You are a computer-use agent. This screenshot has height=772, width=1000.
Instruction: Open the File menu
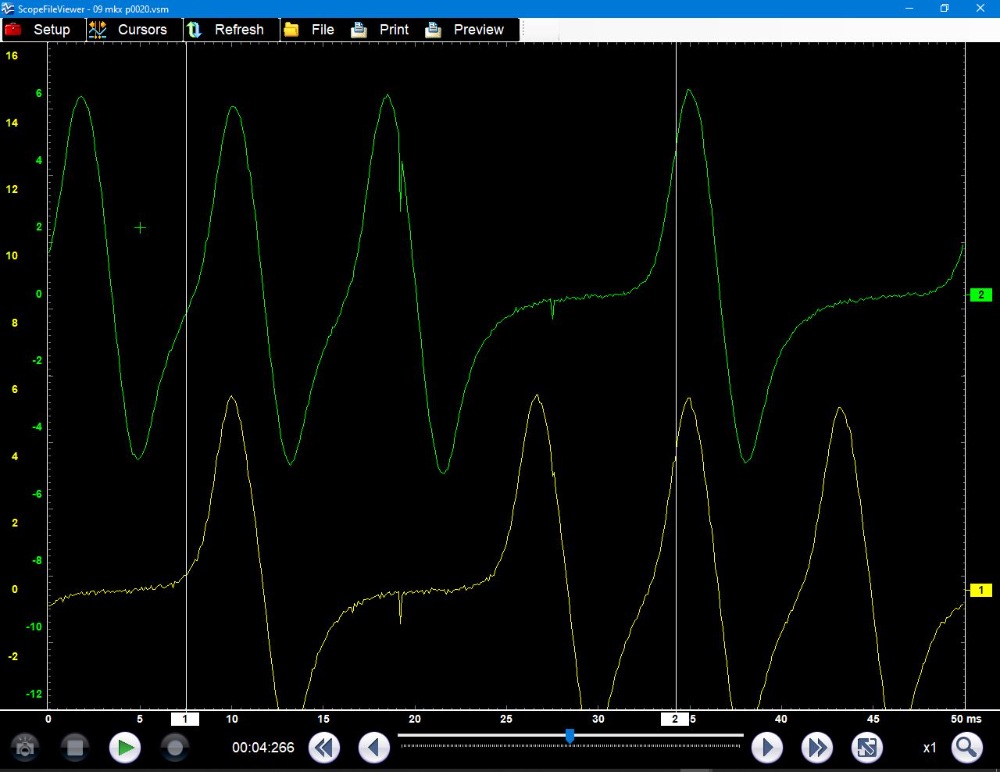pos(310,29)
